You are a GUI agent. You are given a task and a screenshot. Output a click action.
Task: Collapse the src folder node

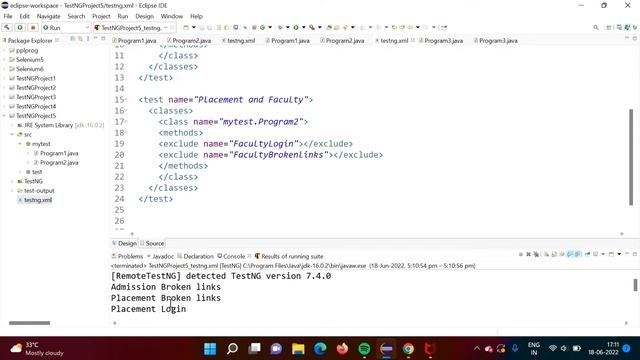click(12, 134)
